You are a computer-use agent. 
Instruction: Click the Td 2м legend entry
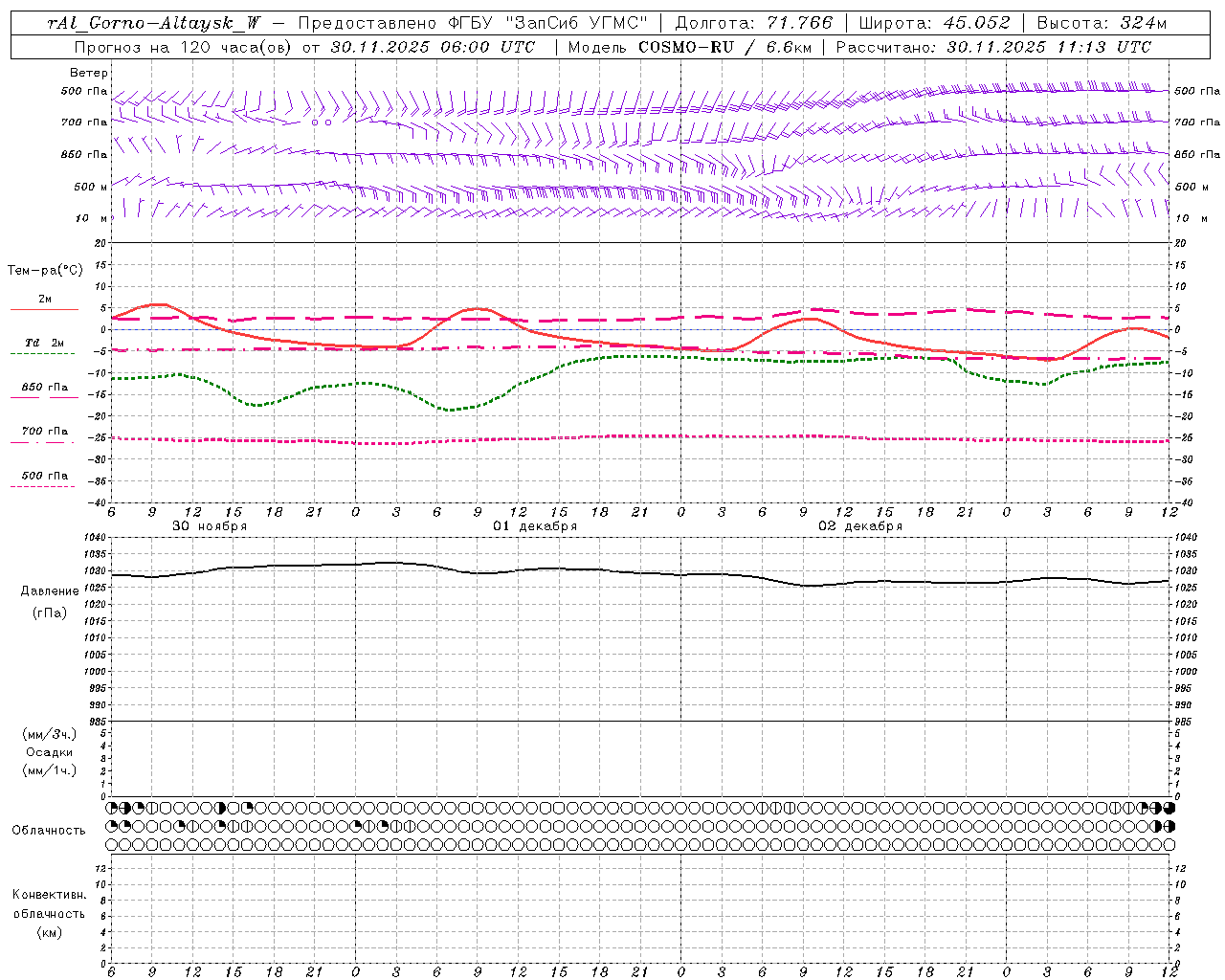click(44, 343)
